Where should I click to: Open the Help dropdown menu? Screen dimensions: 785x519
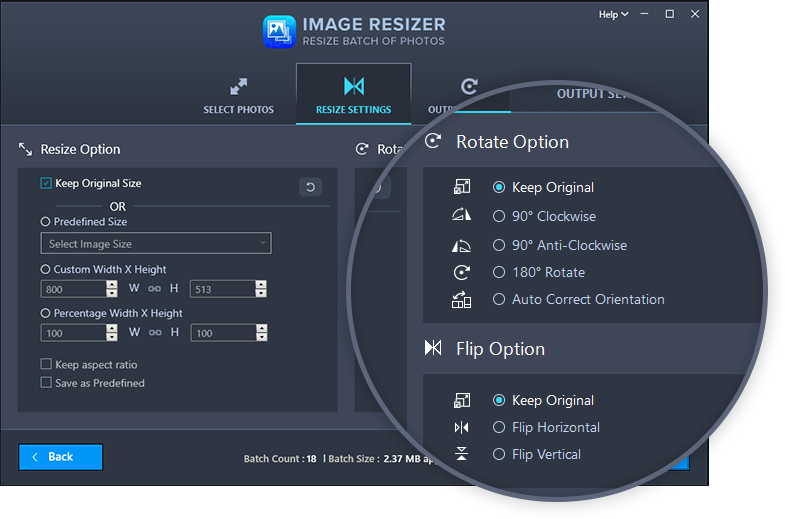(x=613, y=15)
